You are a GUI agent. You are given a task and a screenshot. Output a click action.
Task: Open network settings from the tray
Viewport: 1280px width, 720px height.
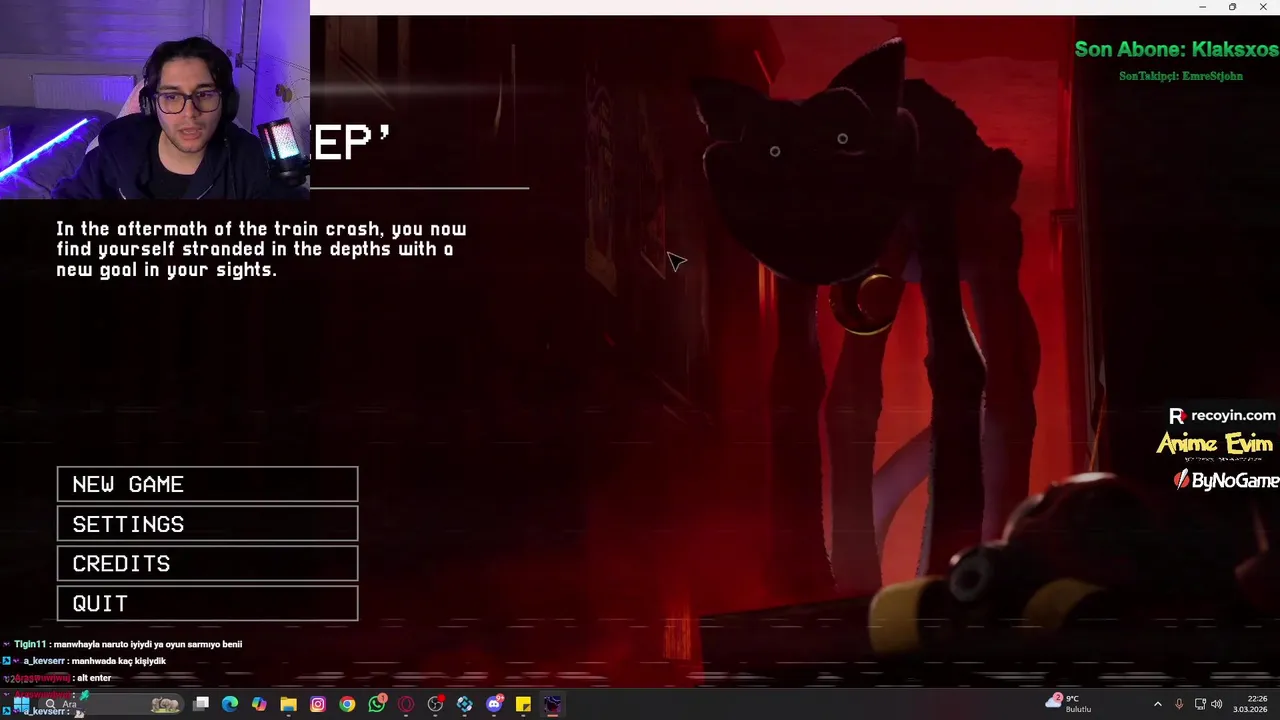(x=1200, y=704)
